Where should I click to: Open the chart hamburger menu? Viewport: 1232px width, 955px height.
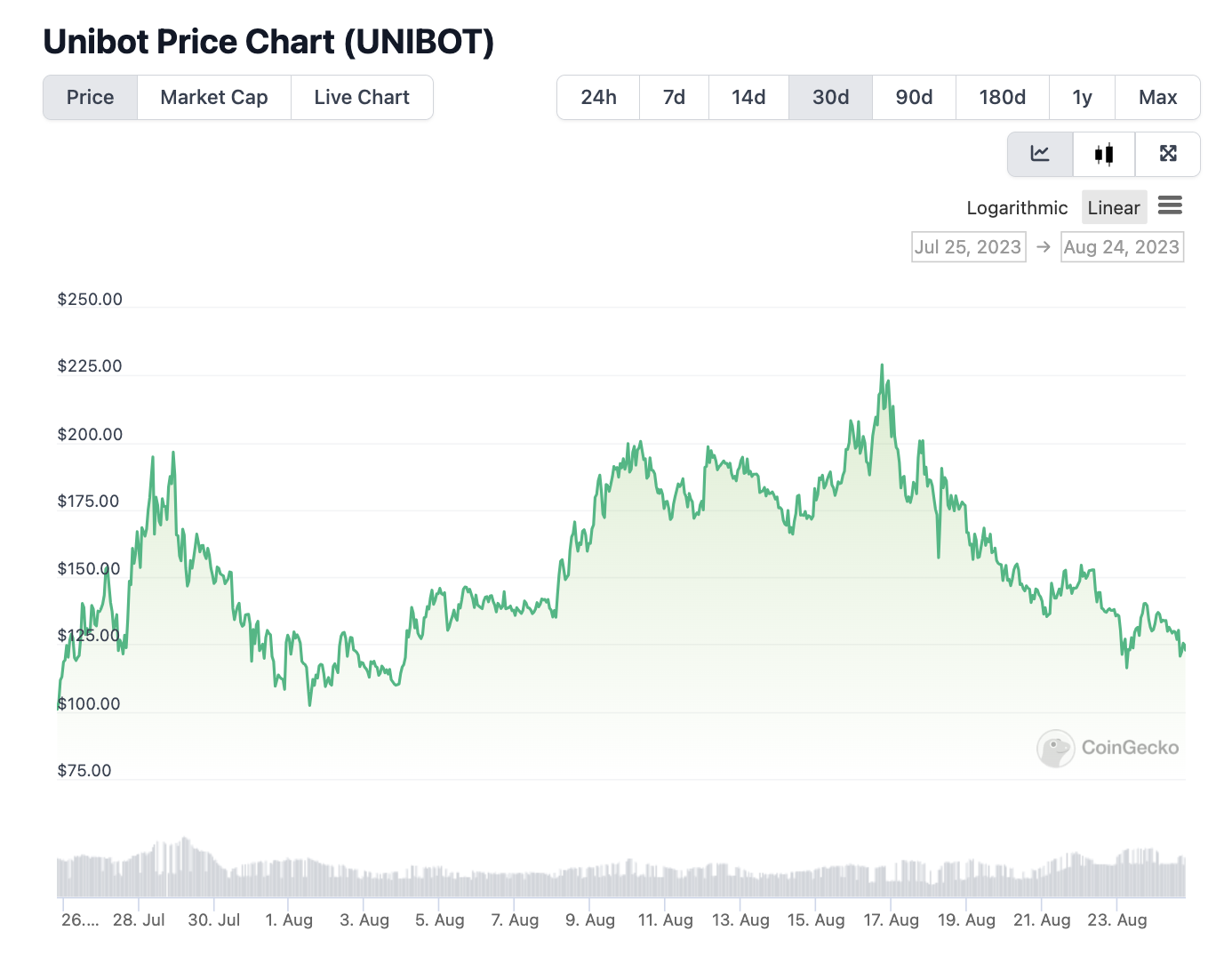[x=1170, y=206]
